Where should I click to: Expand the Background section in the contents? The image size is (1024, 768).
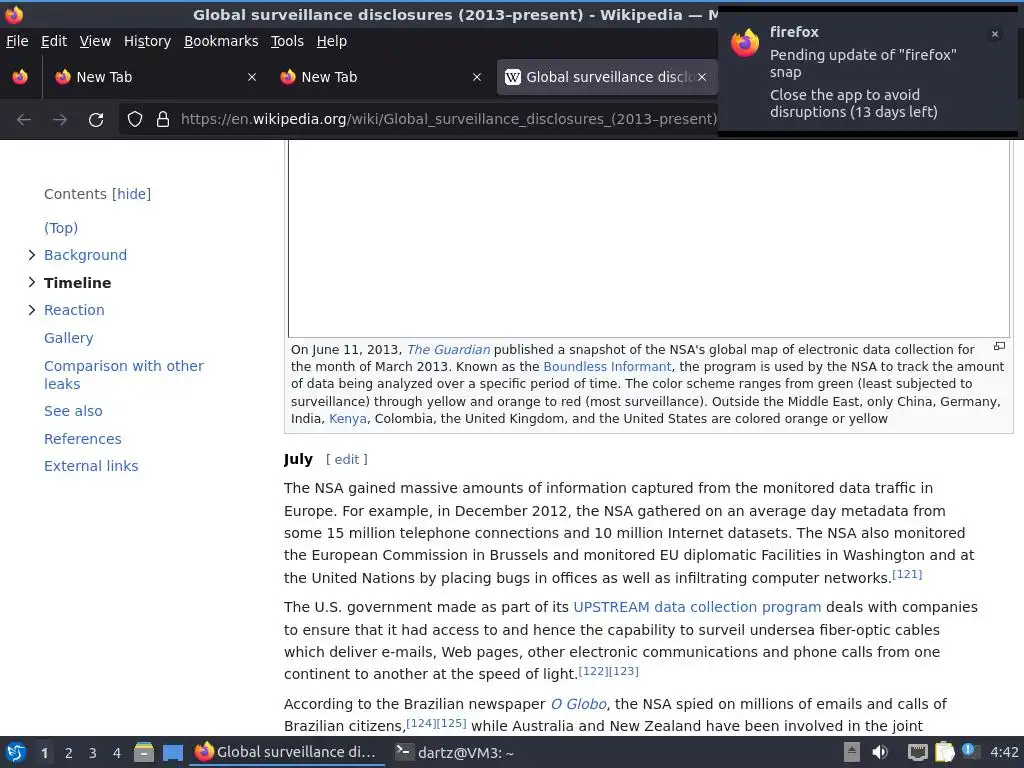31,255
